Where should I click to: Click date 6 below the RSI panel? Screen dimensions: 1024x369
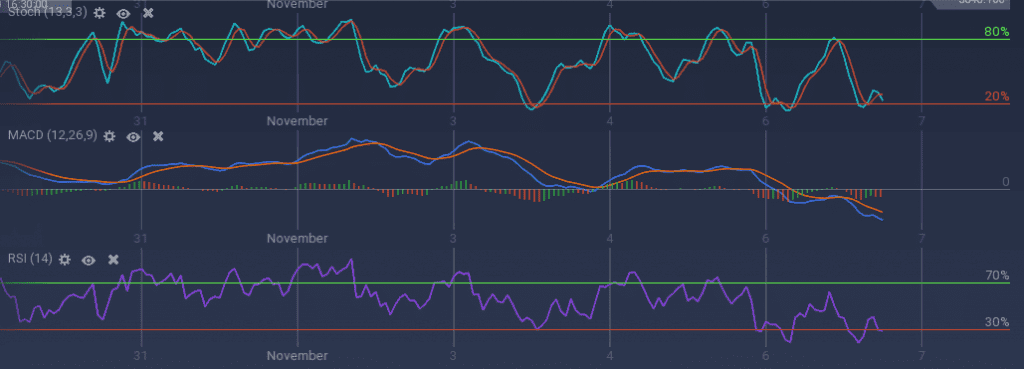point(765,355)
